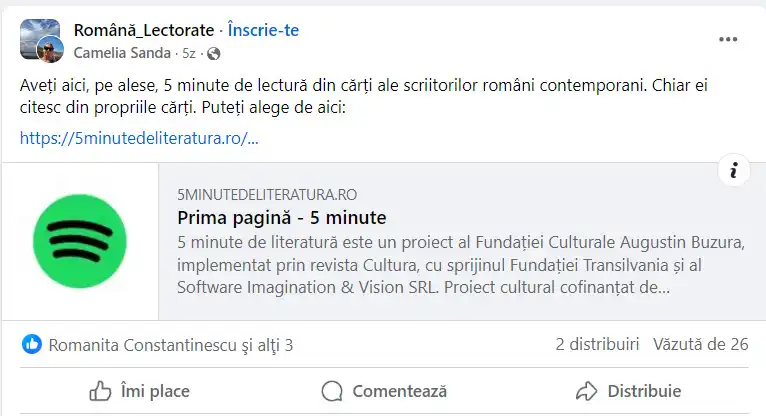766x416 pixels.
Task: Open the three-dots post options menu
Action: pyautogui.click(x=727, y=40)
